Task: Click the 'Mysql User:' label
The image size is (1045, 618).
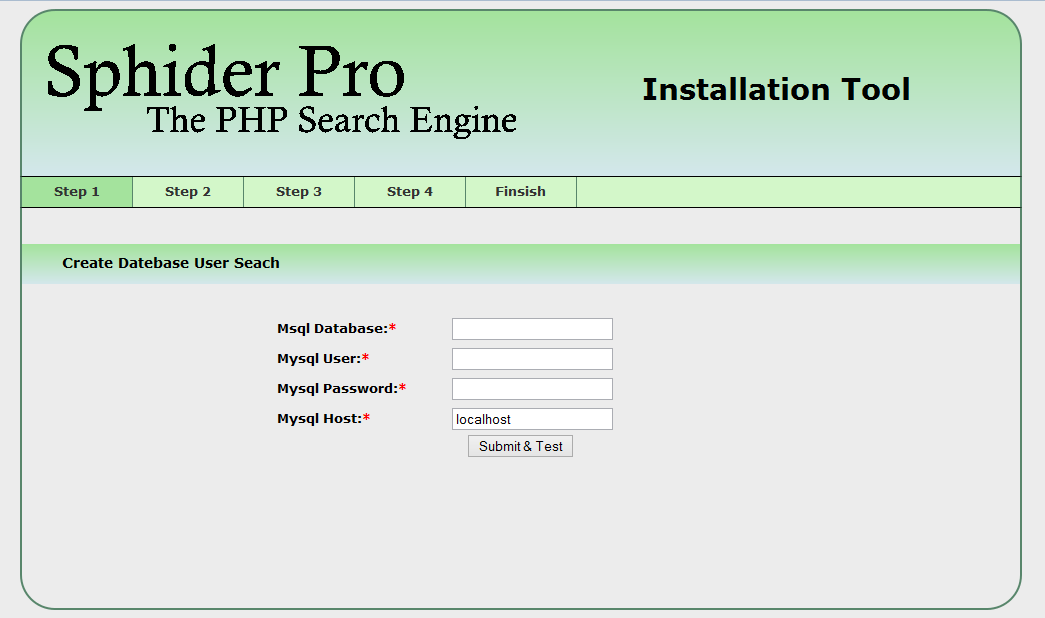Action: 323,359
